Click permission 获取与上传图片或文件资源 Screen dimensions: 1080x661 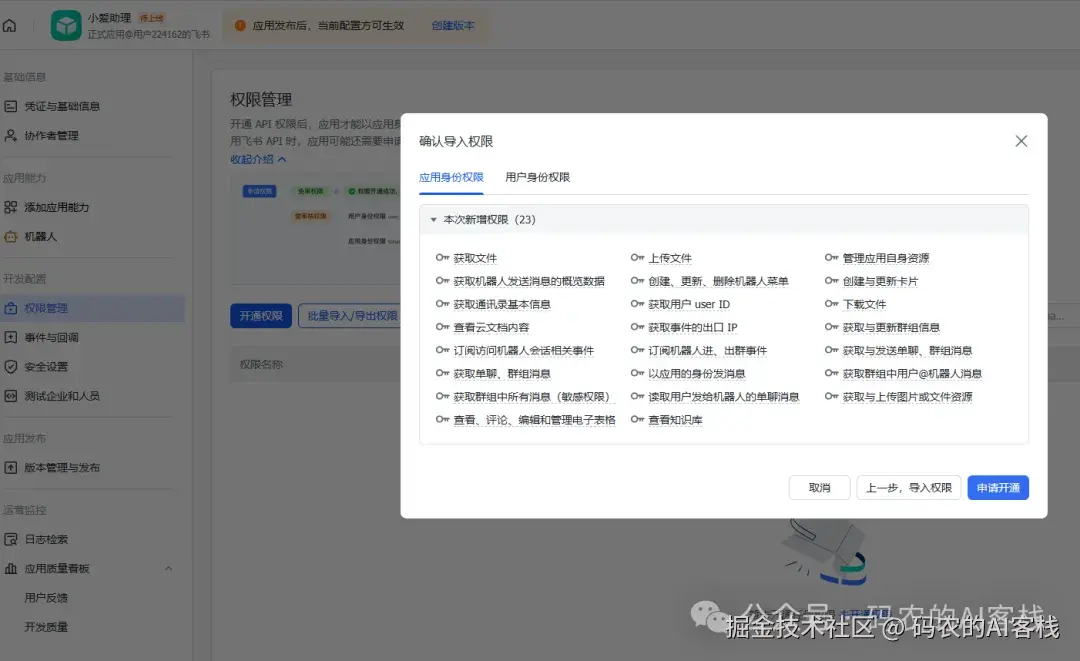pos(908,397)
